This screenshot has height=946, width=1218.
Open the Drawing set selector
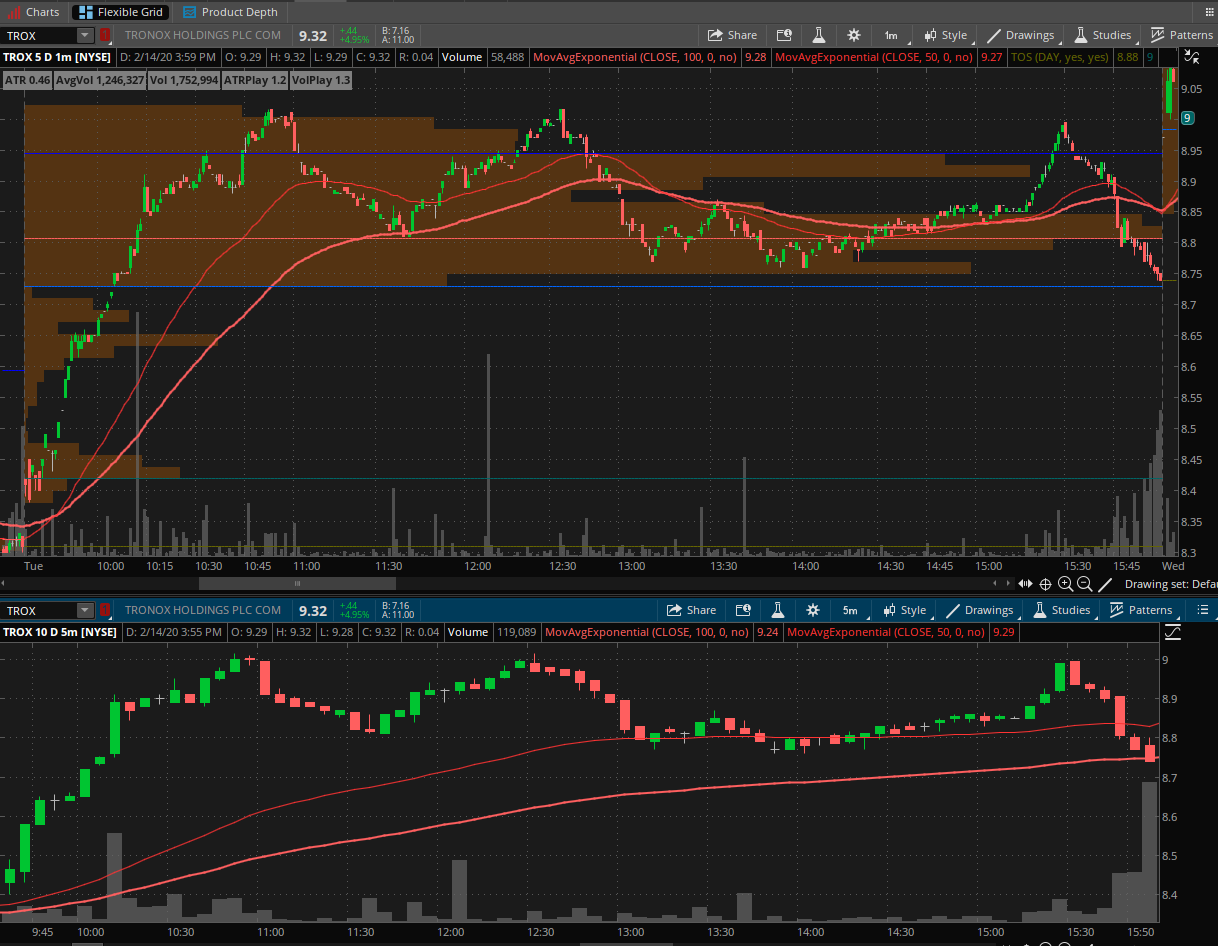[1171, 584]
